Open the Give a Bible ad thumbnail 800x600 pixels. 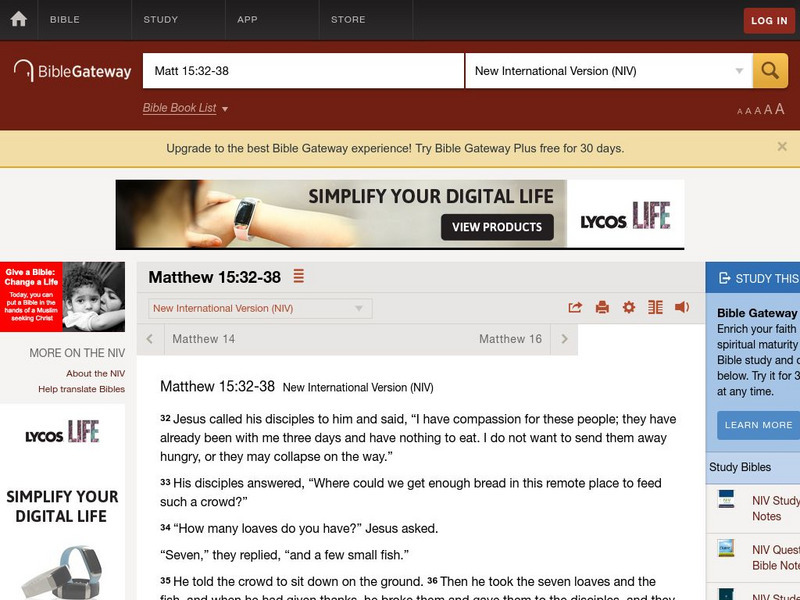(x=62, y=297)
